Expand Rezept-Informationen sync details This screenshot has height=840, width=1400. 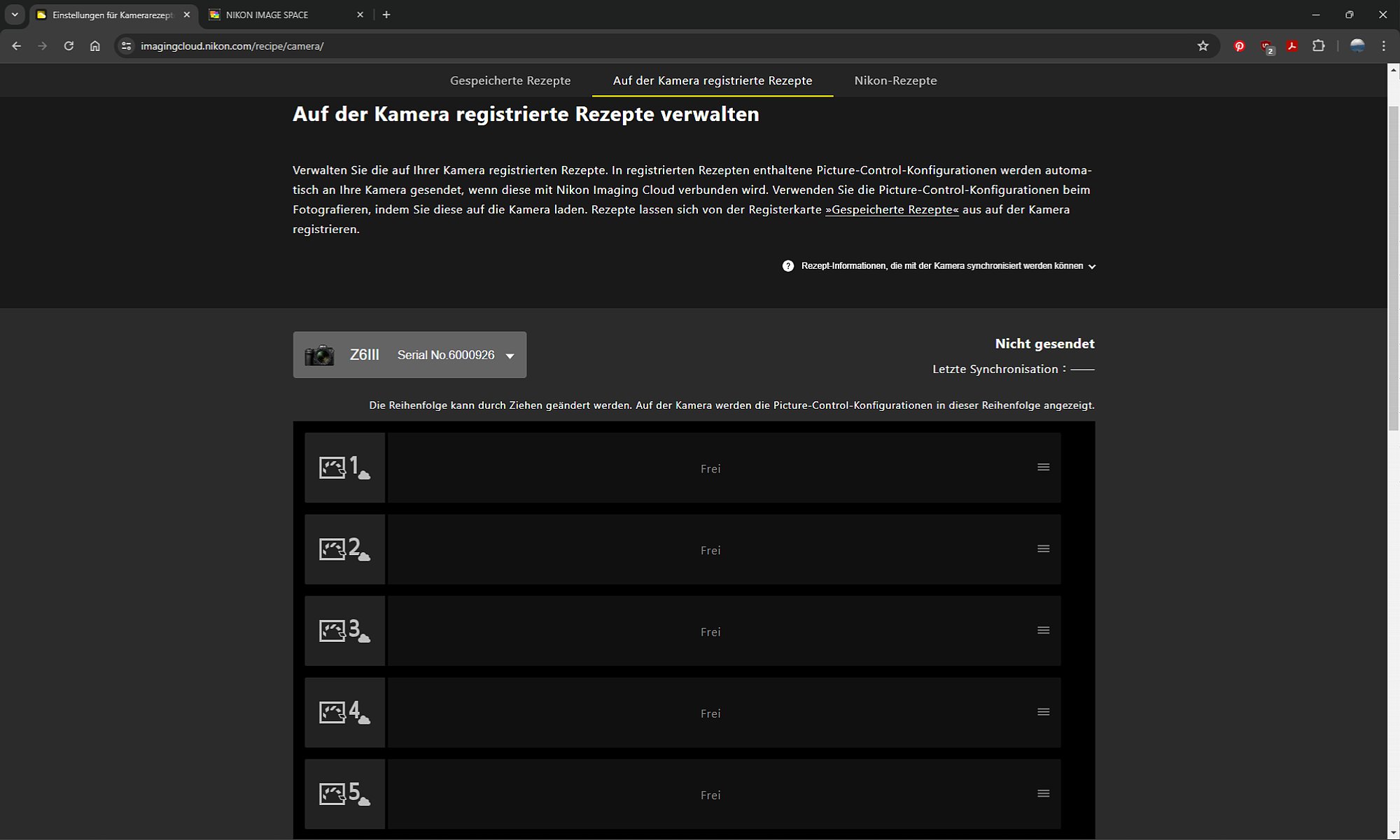[942, 266]
